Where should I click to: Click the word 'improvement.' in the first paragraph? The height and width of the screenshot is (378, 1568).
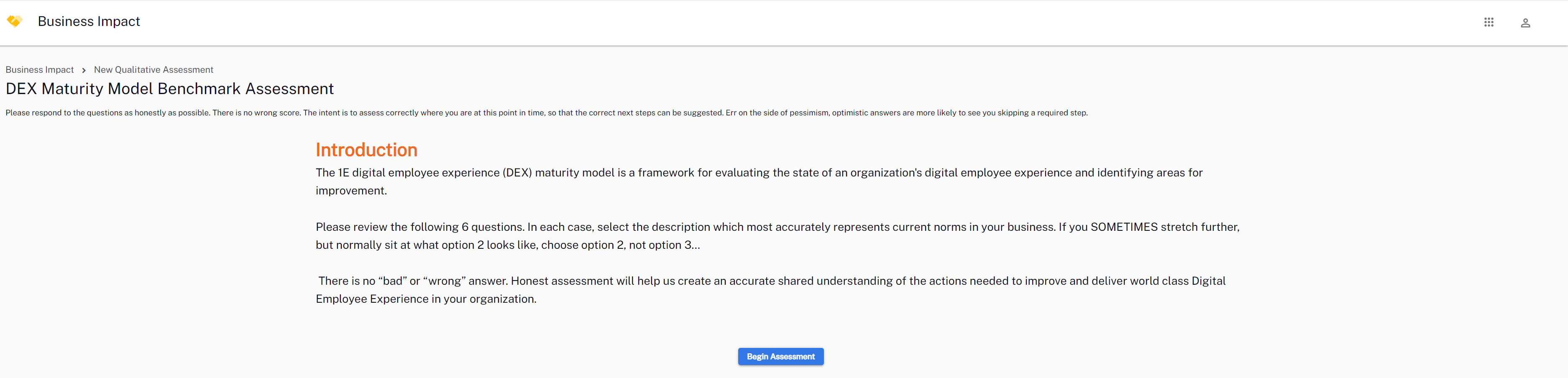pyautogui.click(x=351, y=191)
